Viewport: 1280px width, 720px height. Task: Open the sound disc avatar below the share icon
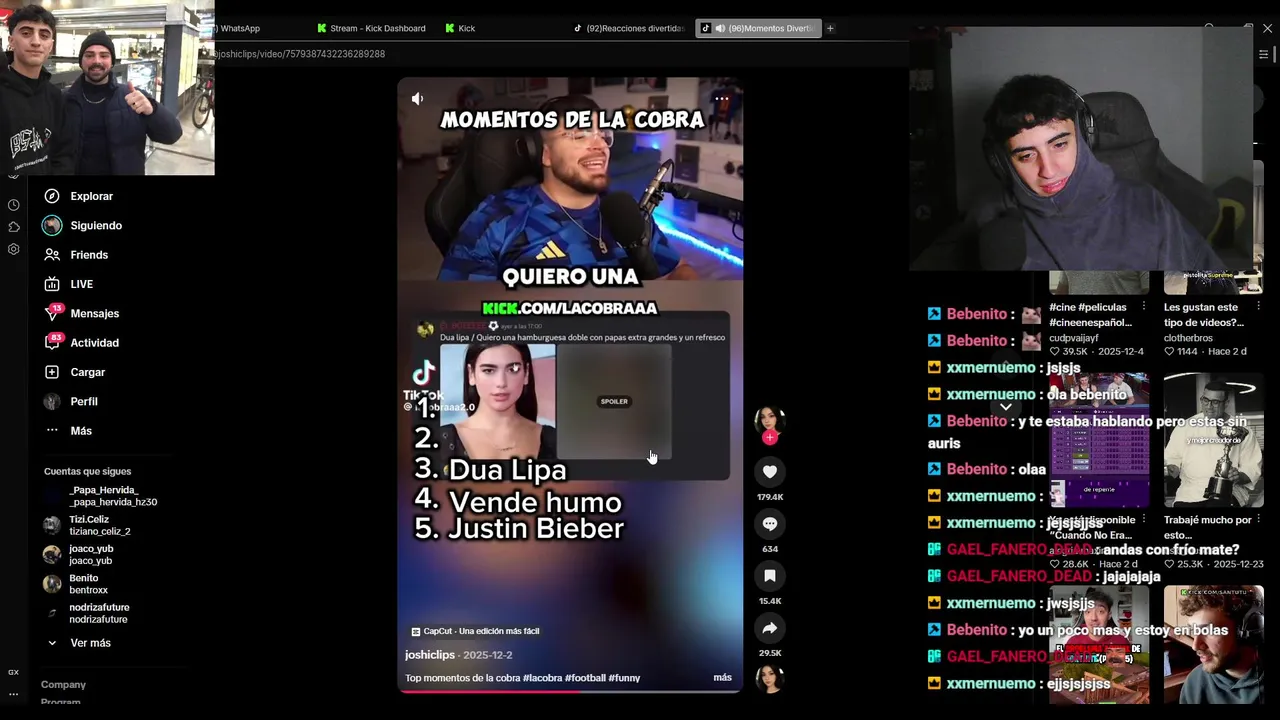[770, 679]
